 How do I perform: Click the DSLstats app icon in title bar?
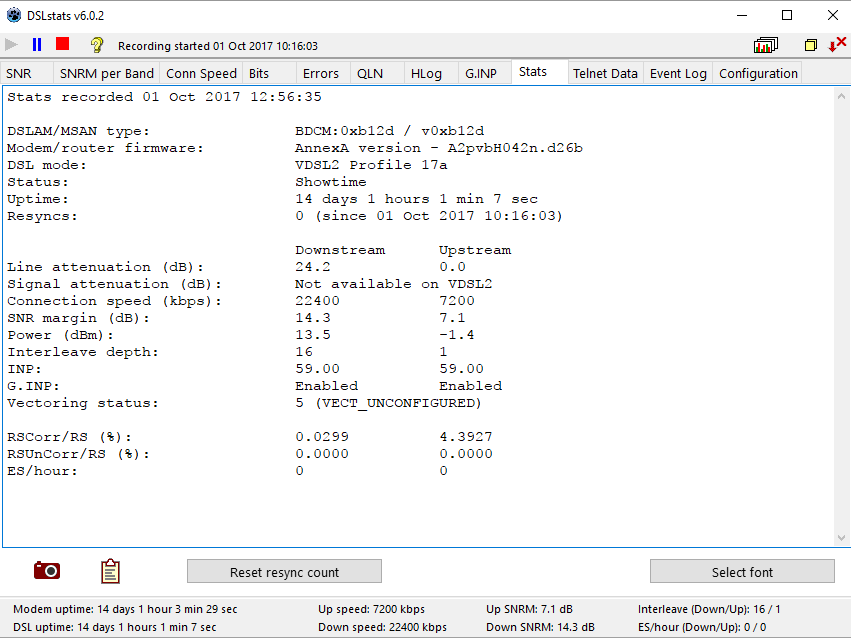(14, 15)
